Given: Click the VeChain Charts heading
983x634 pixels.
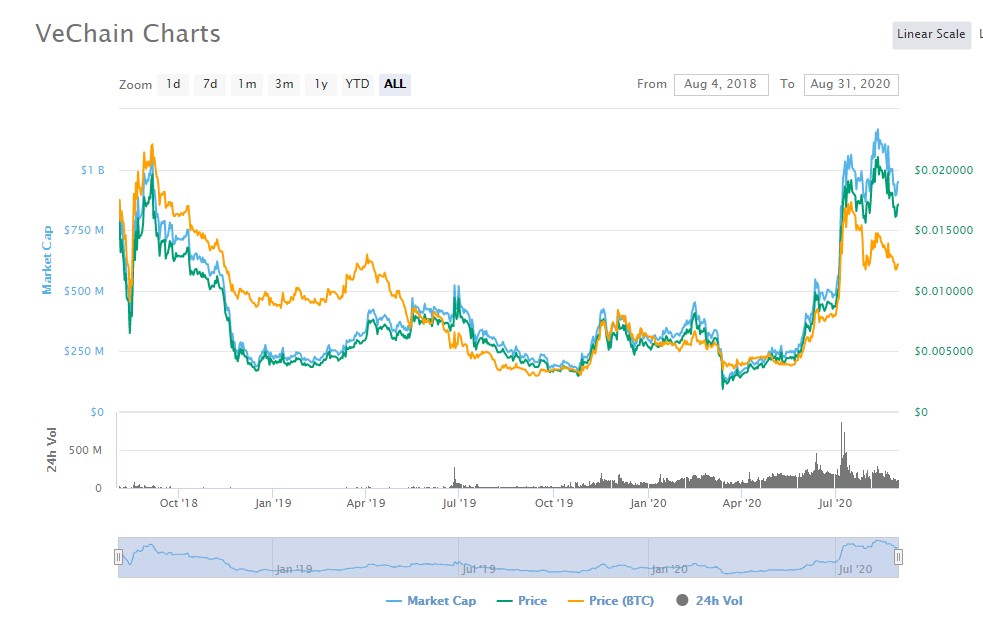Looking at the screenshot, I should (128, 33).
